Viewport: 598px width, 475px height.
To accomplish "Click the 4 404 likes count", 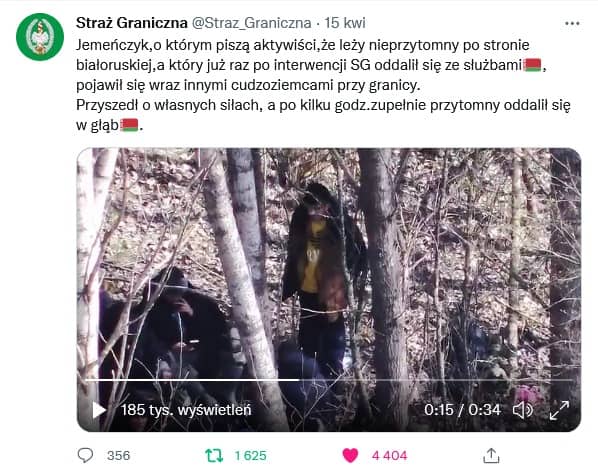I will [389, 456].
